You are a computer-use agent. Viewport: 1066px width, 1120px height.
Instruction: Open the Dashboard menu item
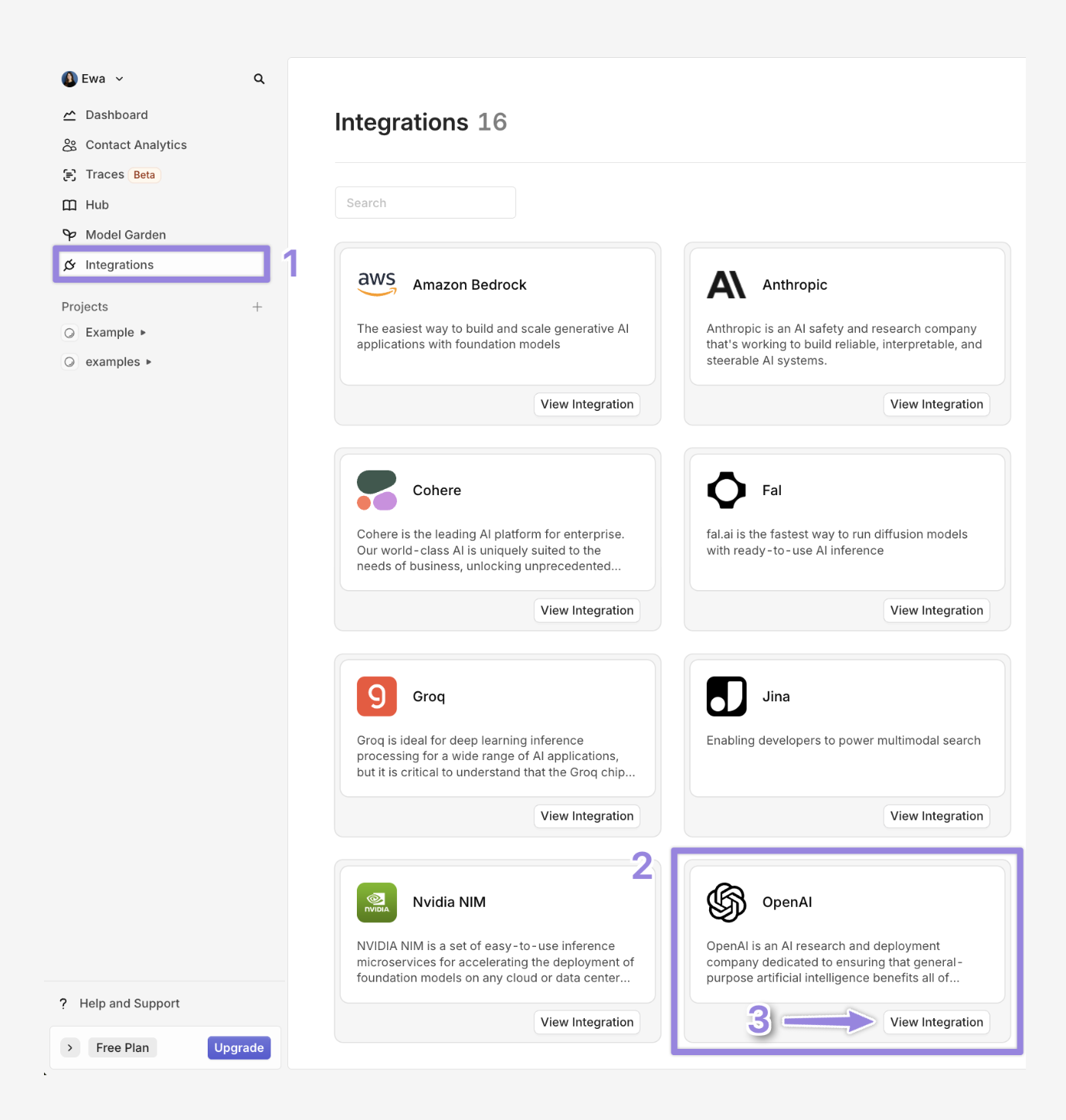[x=117, y=115]
